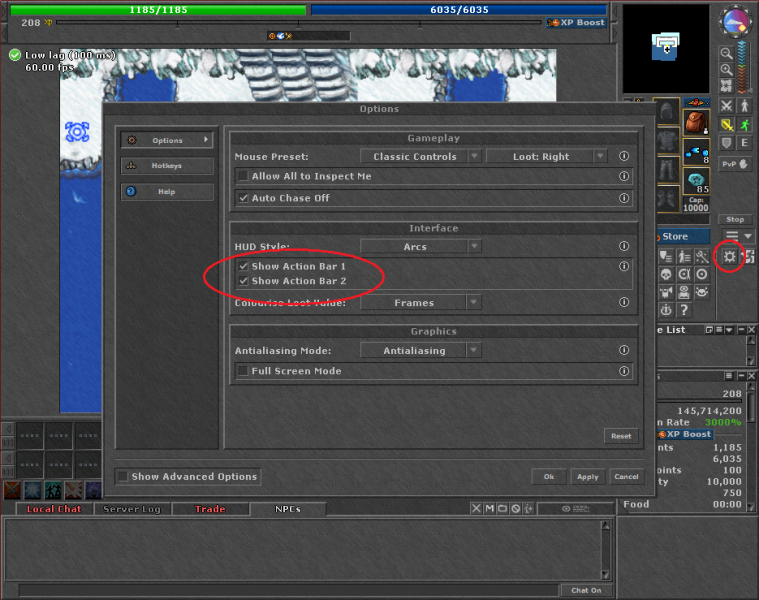Switch to the Trade chat tab
Viewport: 759px width, 600px height.
(x=210, y=509)
